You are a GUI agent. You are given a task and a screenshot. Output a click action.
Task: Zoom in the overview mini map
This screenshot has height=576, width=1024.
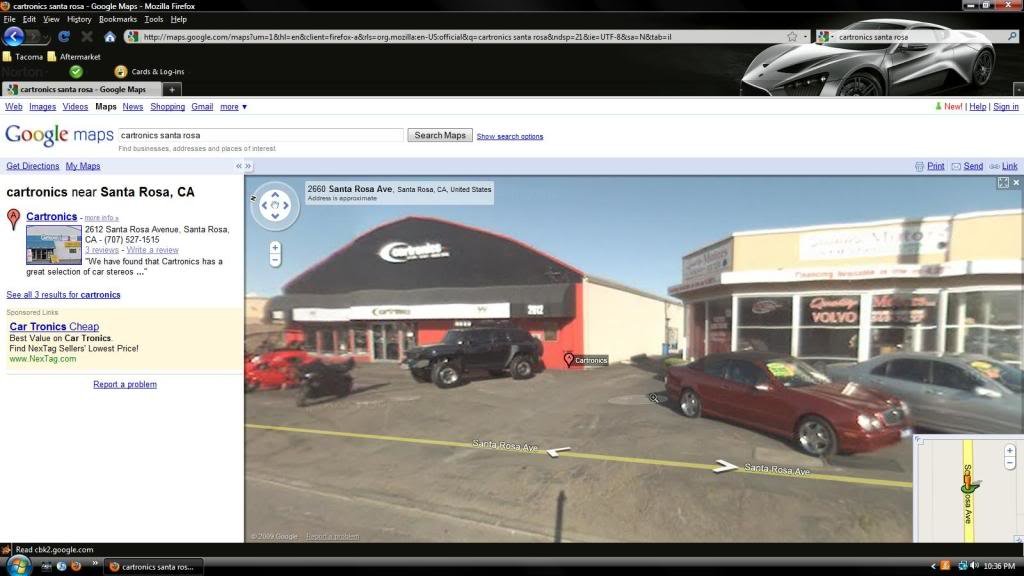click(1010, 451)
